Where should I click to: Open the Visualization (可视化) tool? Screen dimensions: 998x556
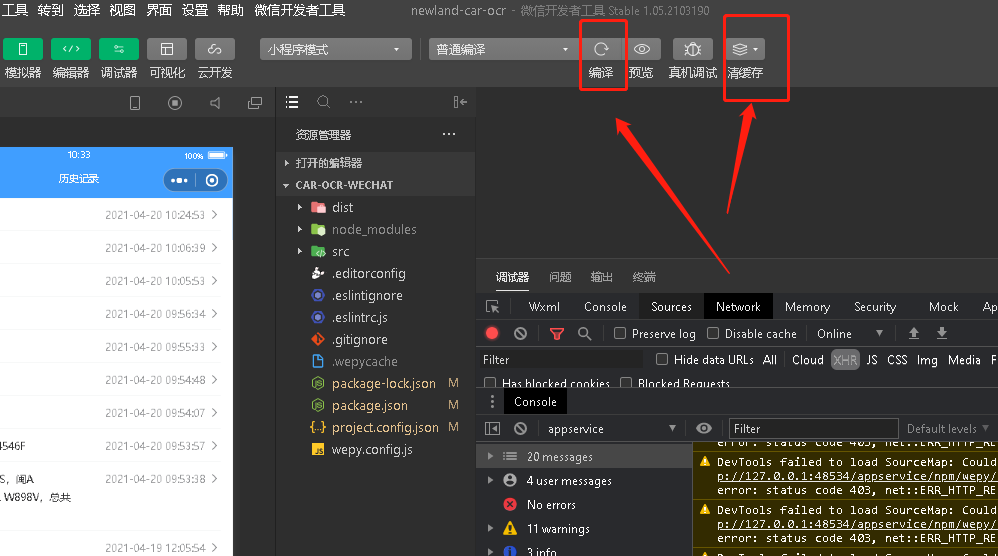click(x=167, y=49)
